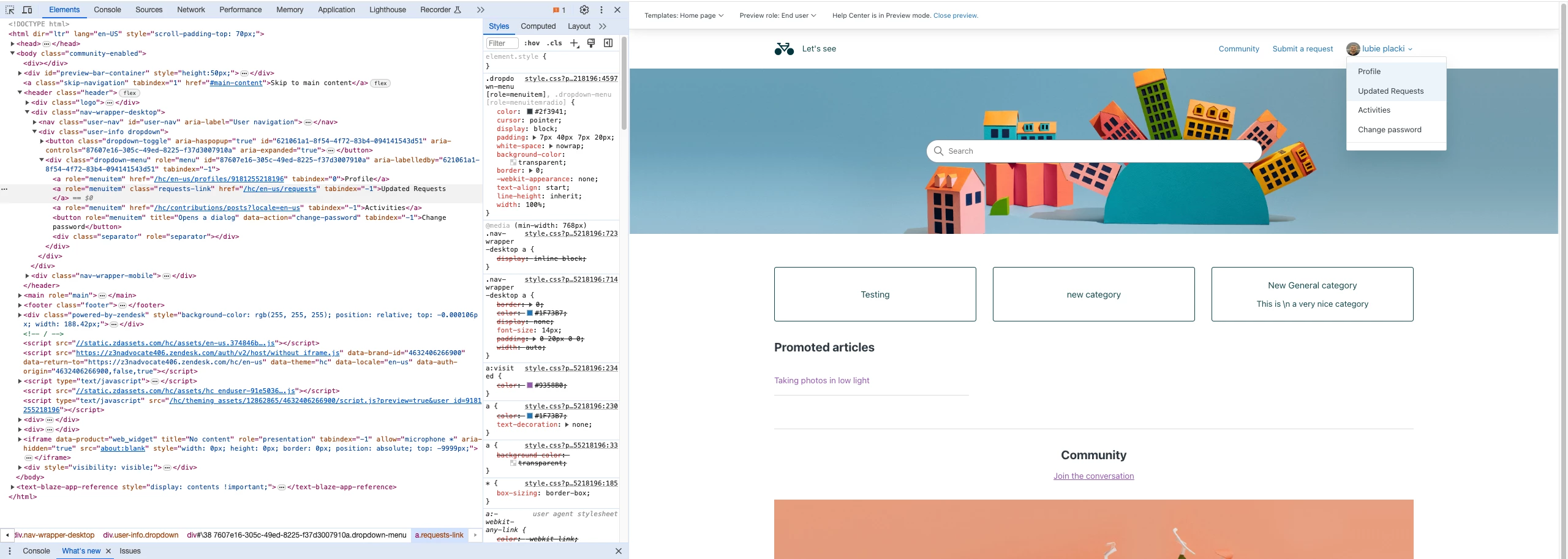Toggle :hov element state panel

pos(532,43)
